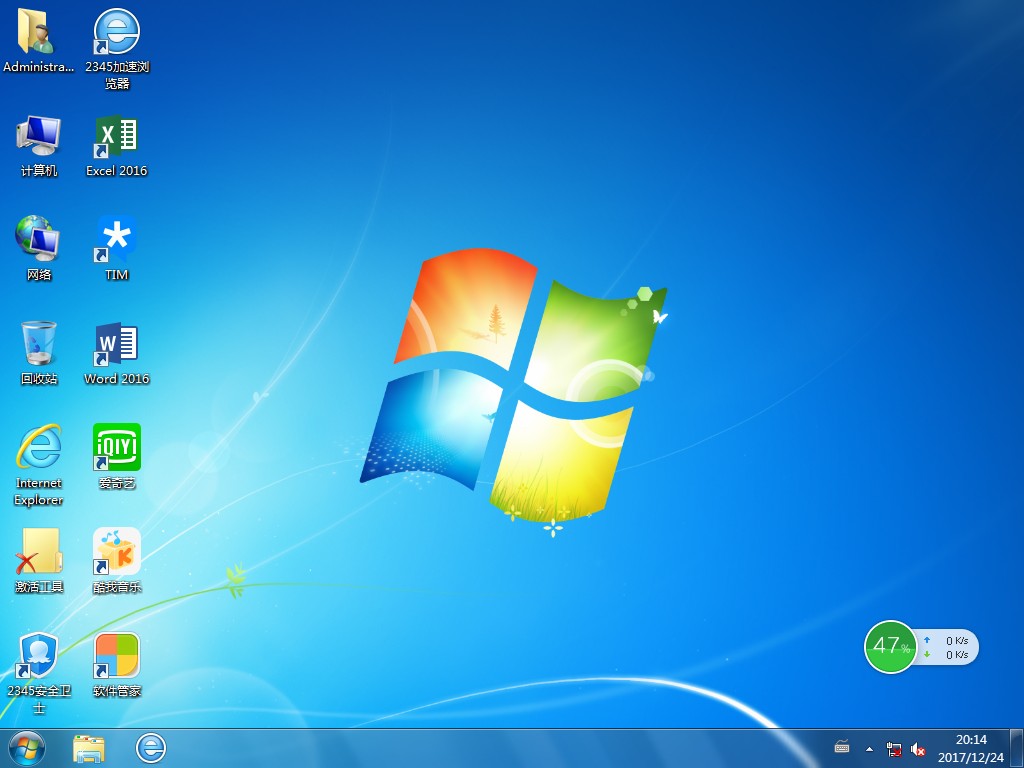Click the Show desktop button
The image size is (1024, 768).
[1017, 748]
